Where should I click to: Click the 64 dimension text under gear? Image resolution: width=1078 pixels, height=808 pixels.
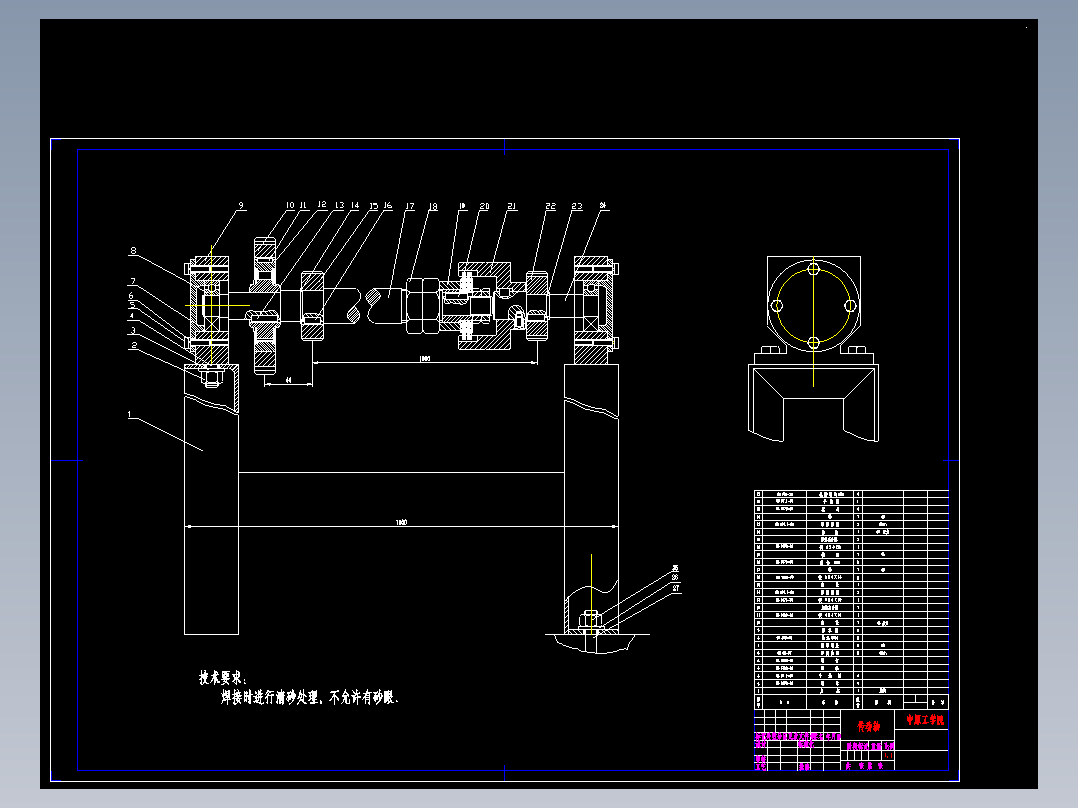coord(289,380)
